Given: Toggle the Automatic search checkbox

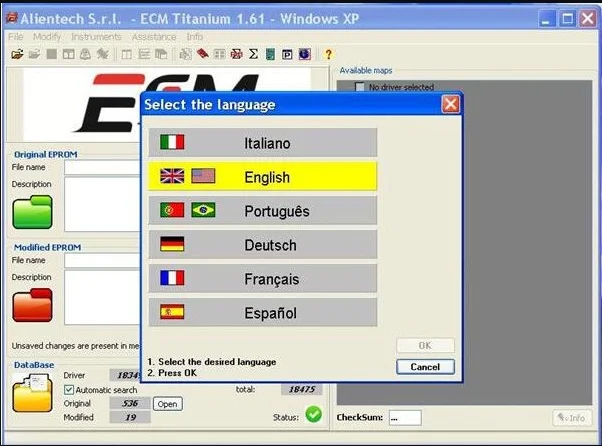Looking at the screenshot, I should coord(69,390).
